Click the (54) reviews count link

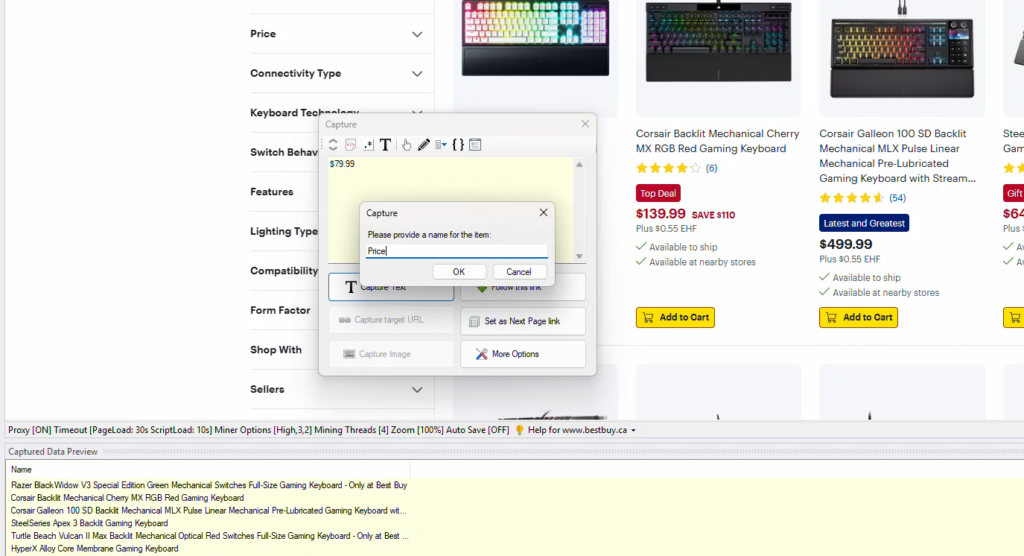pos(897,198)
